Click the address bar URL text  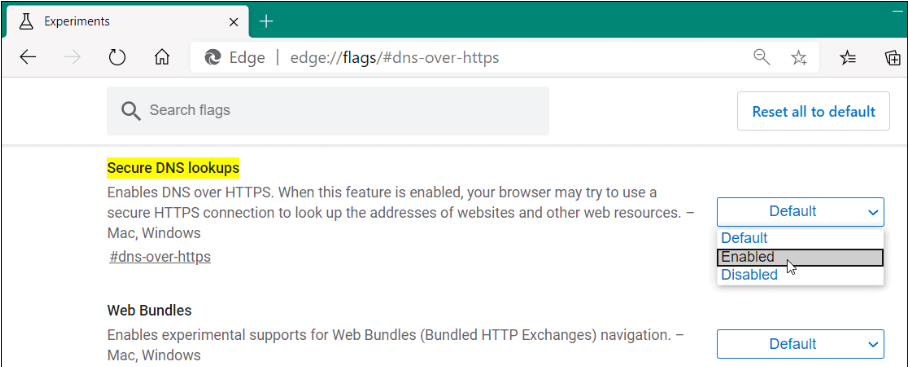pos(394,58)
